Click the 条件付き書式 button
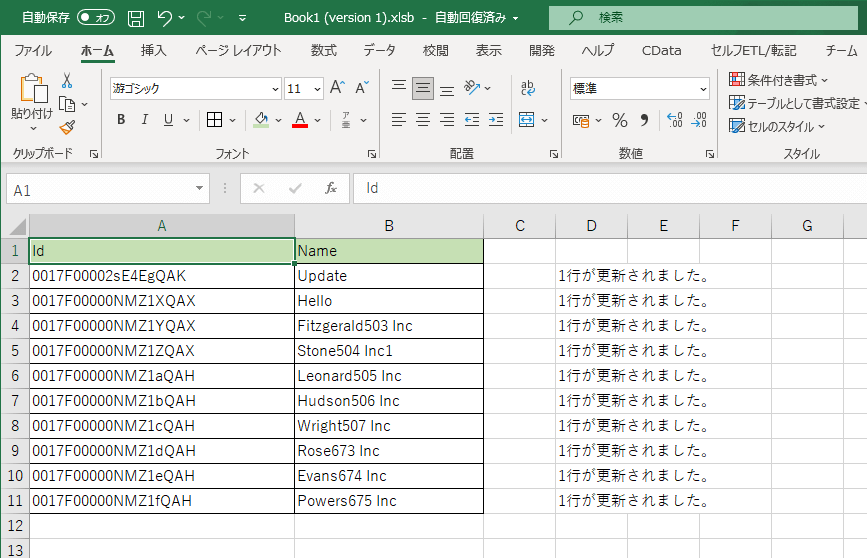This screenshot has width=867, height=558. (780, 80)
